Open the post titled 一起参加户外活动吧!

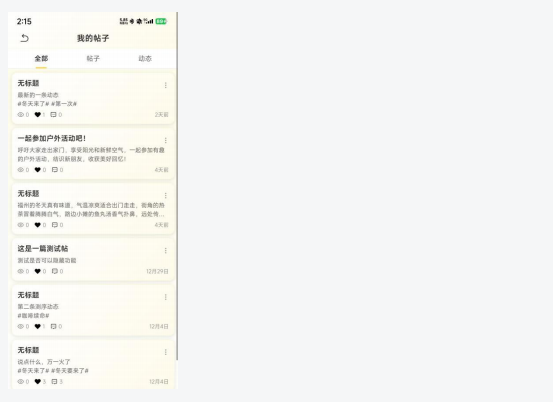[52, 138]
